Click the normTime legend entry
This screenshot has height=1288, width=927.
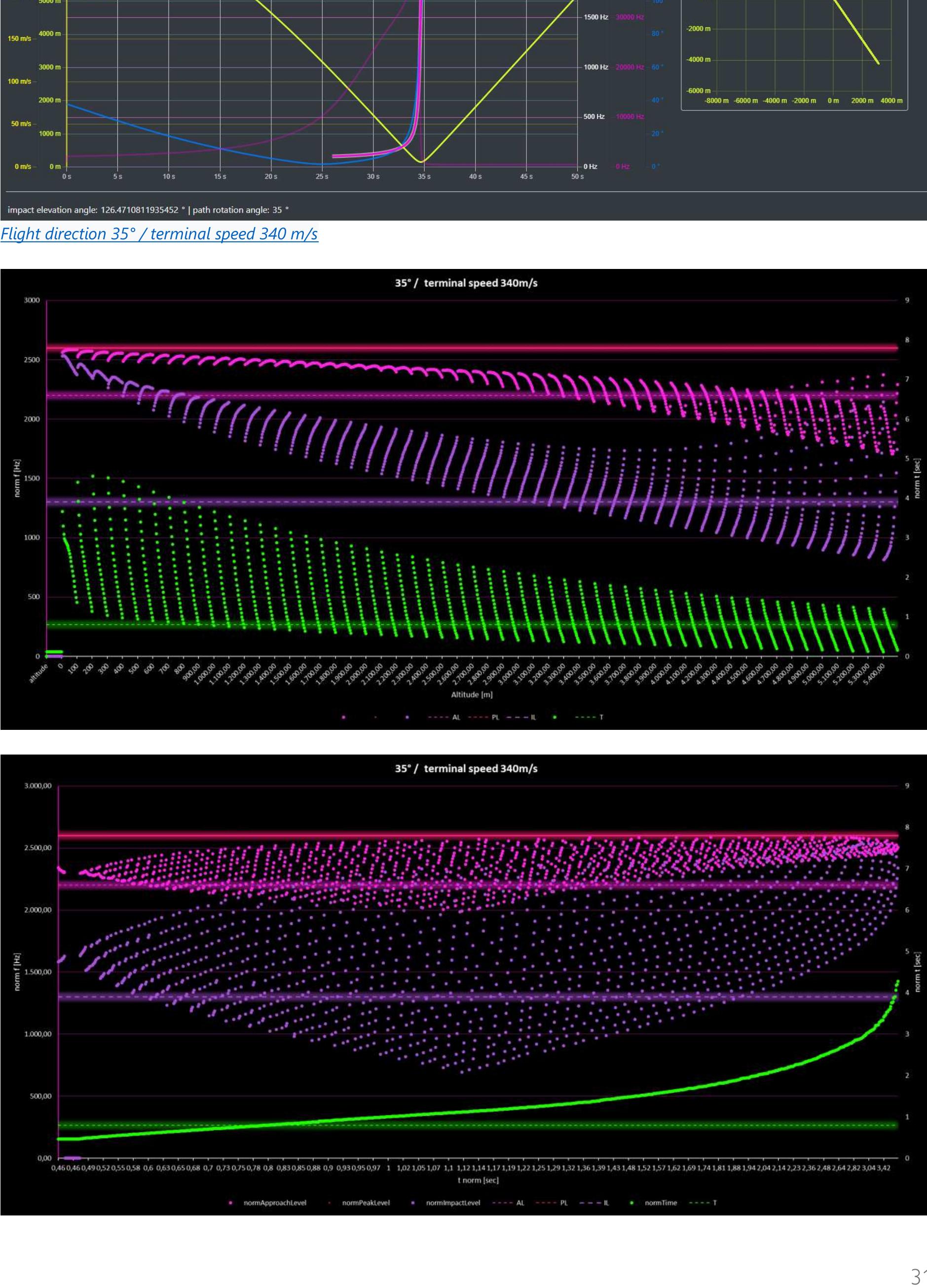[661, 1203]
